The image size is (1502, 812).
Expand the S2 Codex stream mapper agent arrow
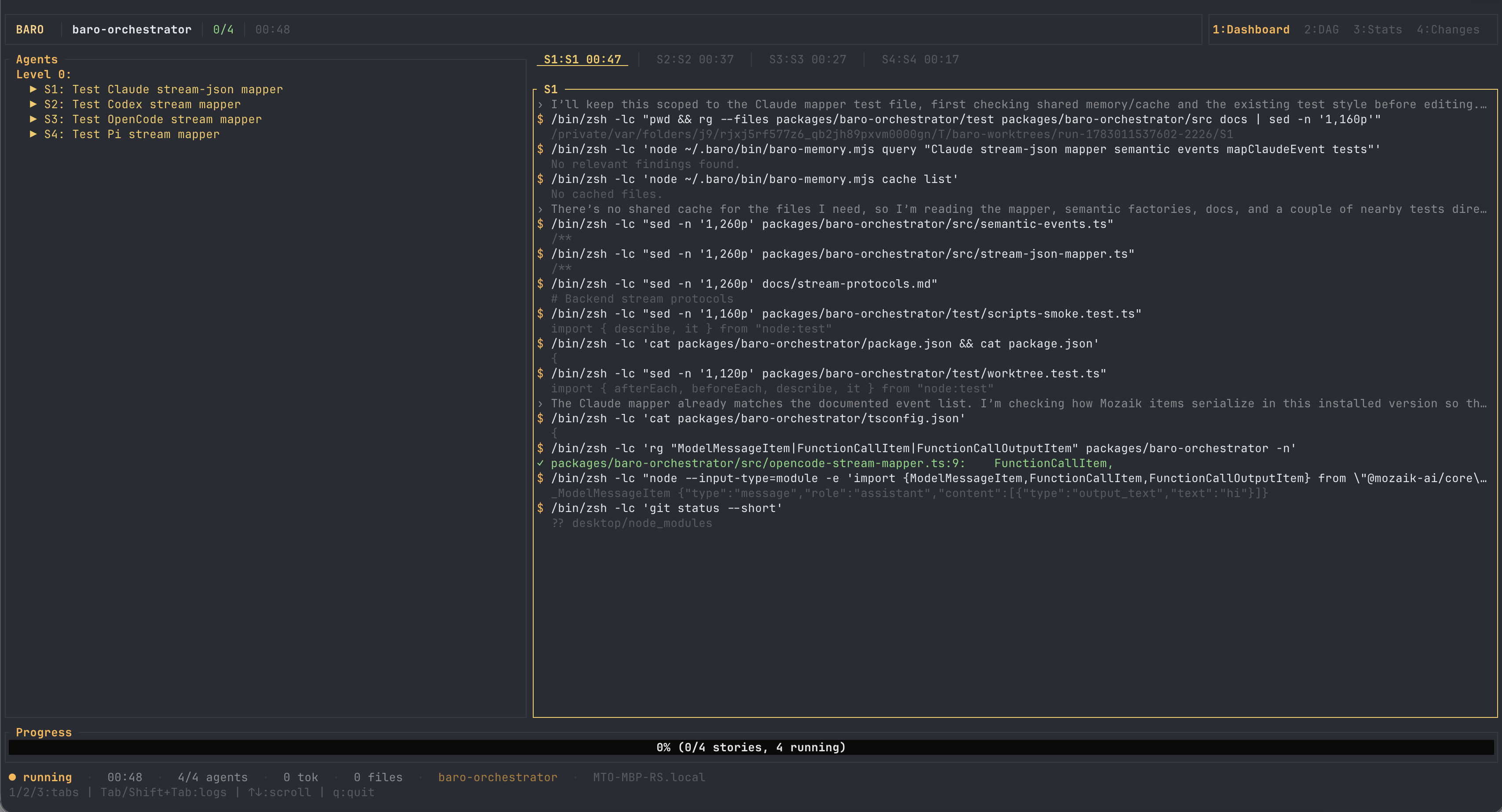[33, 104]
